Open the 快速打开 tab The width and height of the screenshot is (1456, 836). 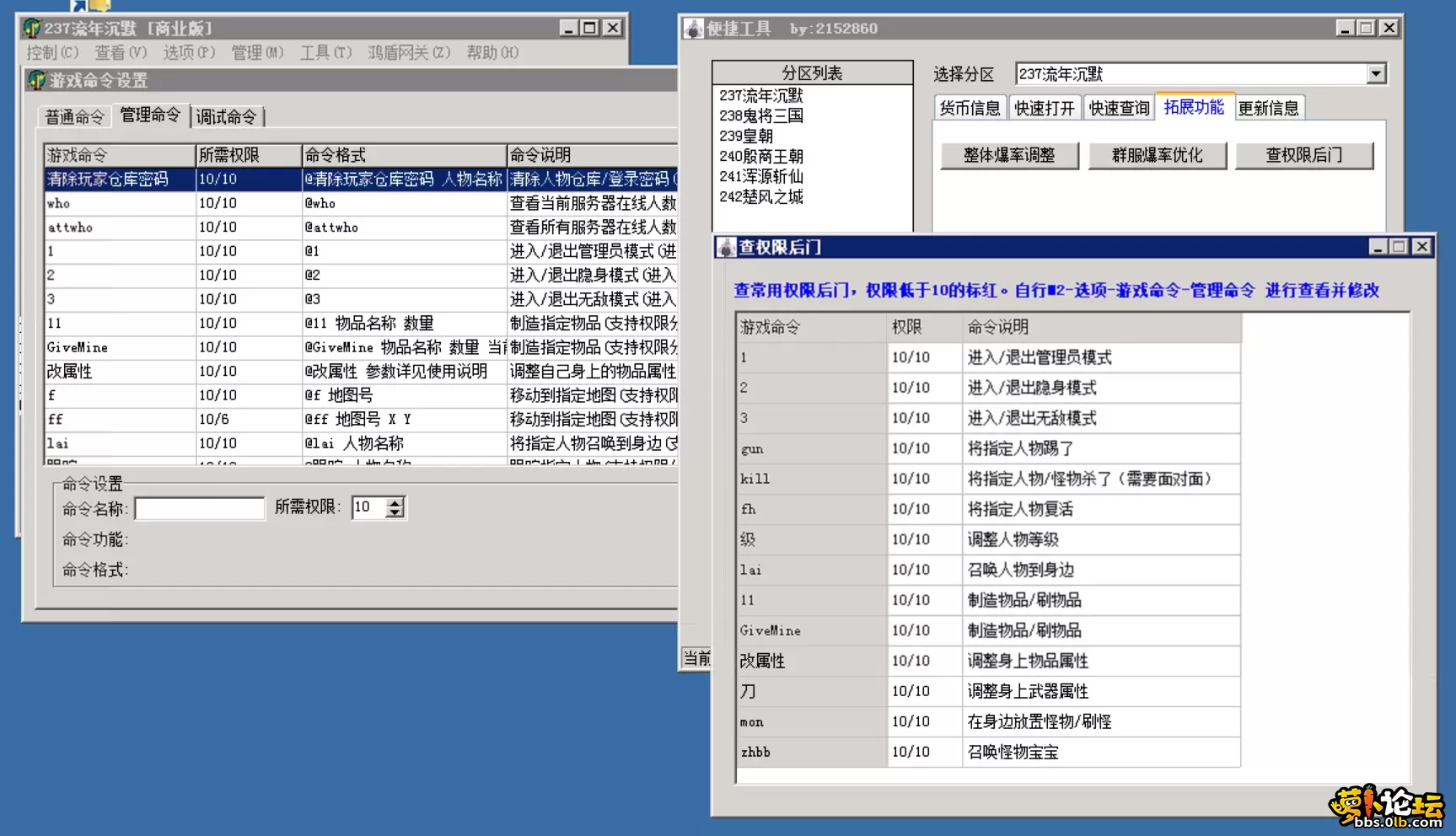[1045, 108]
